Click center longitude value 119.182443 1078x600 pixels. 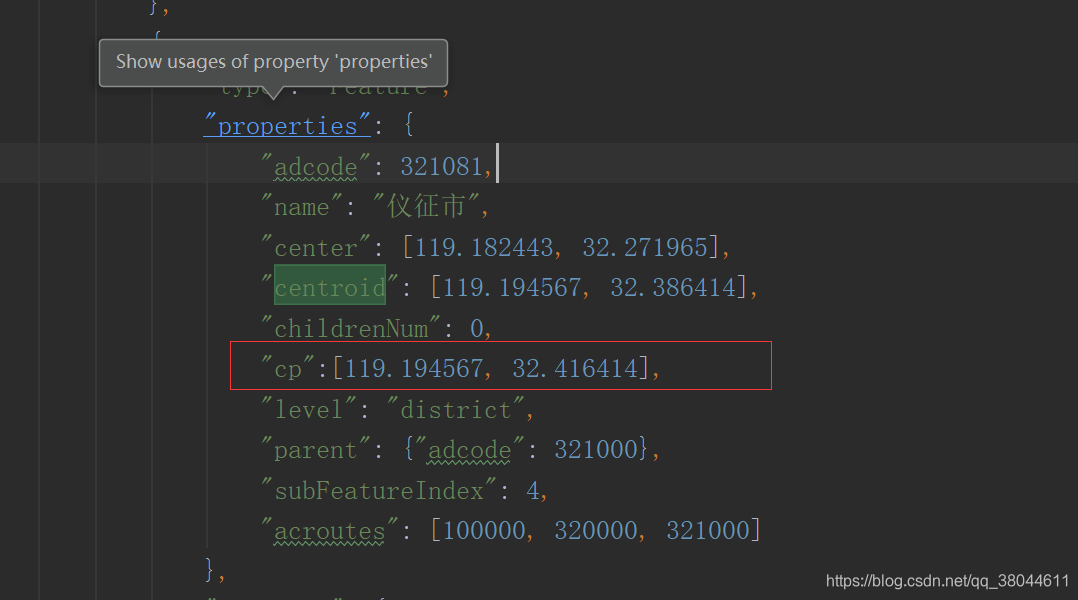tap(484, 247)
